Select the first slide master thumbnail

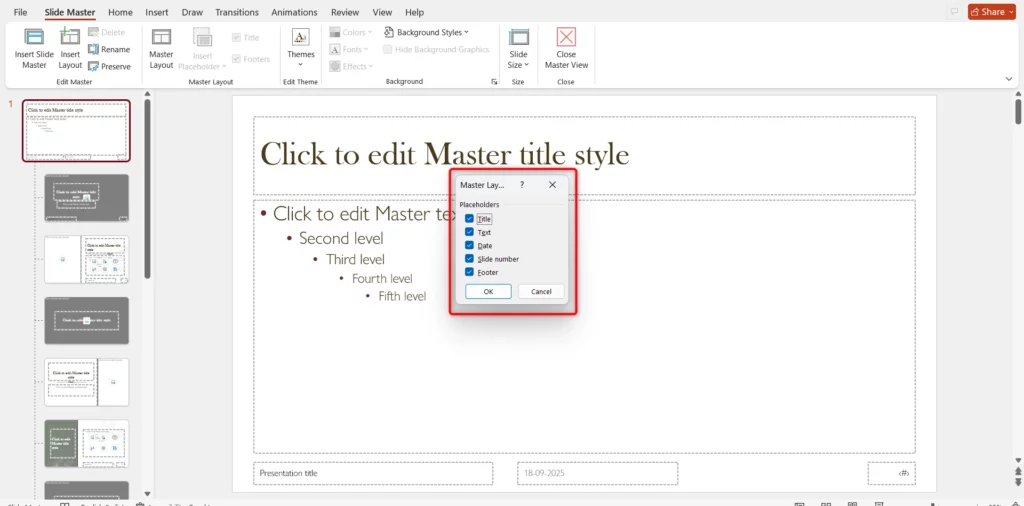coord(76,130)
